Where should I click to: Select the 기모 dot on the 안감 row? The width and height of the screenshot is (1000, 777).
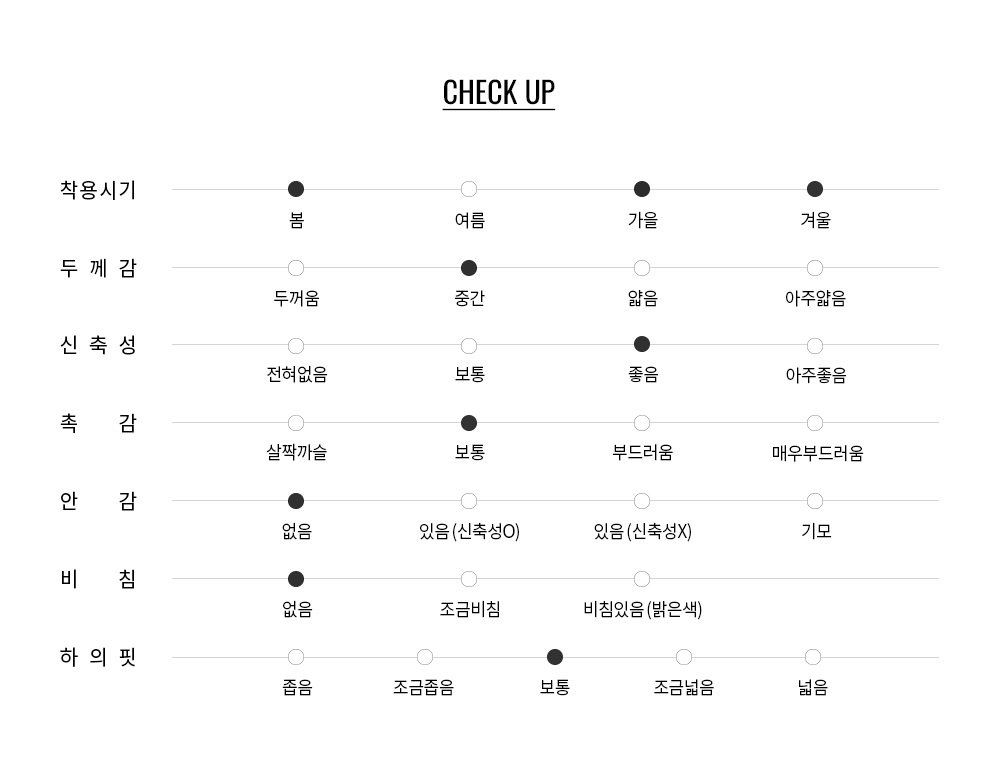[x=815, y=501]
